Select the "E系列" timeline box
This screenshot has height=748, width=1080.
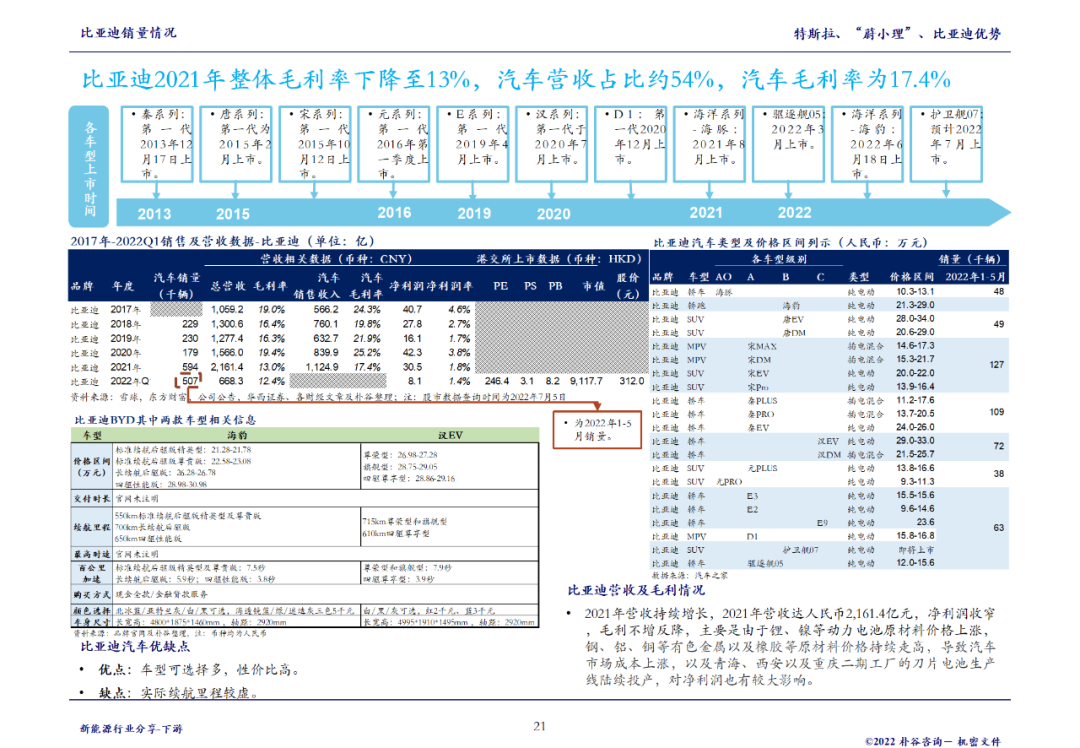[x=472, y=144]
